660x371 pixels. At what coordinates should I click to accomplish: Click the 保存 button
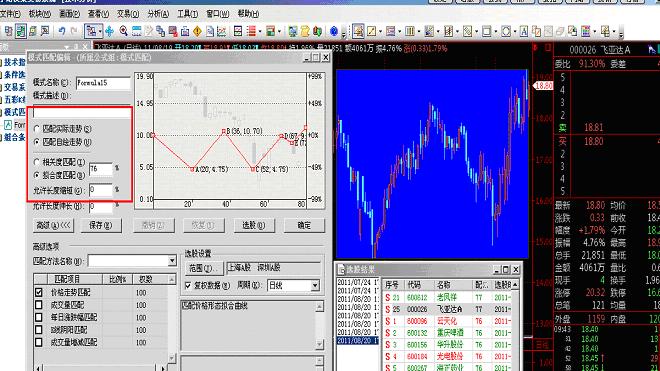click(x=101, y=225)
